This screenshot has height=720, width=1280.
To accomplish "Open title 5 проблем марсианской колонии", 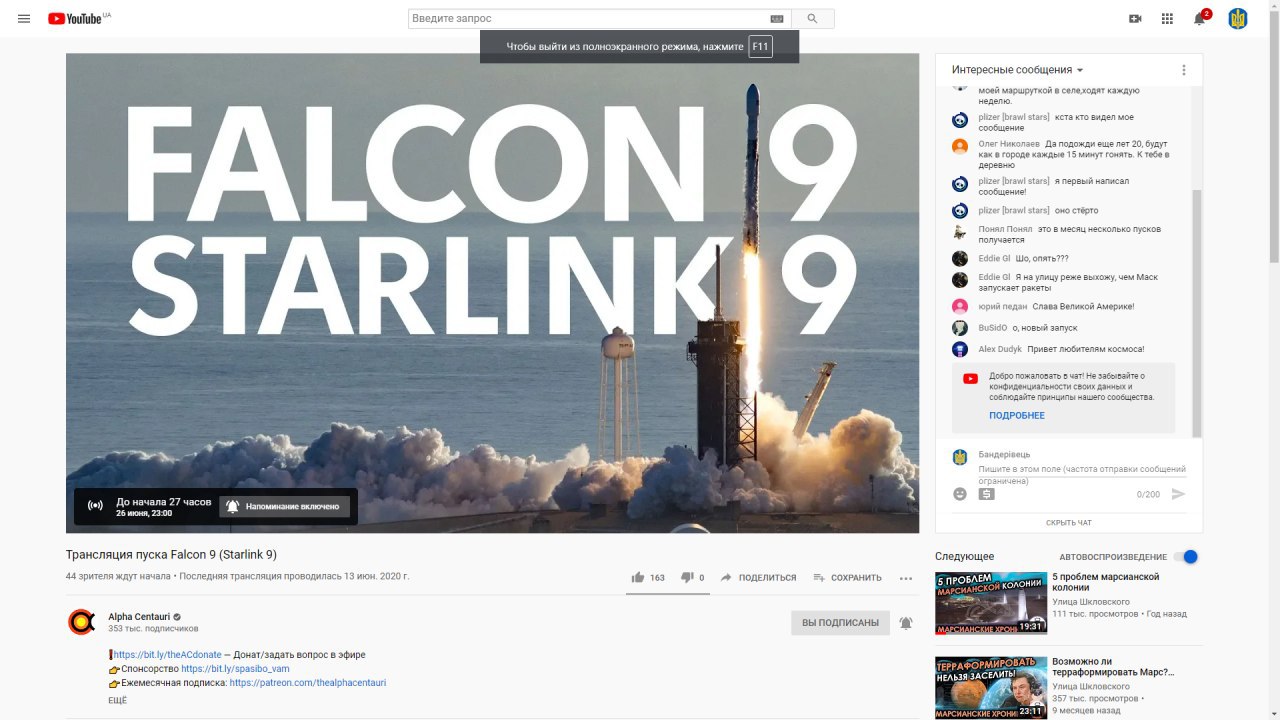I will click(x=1105, y=582).
